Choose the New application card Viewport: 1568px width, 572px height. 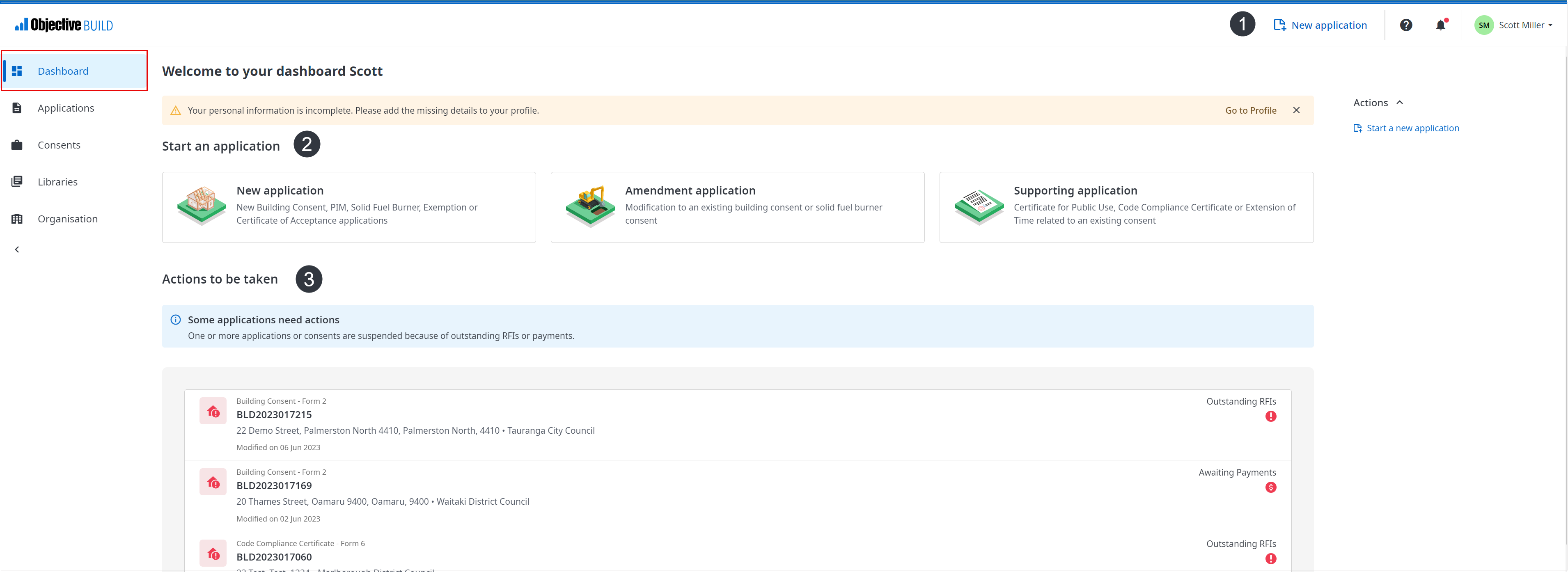pyautogui.click(x=349, y=208)
